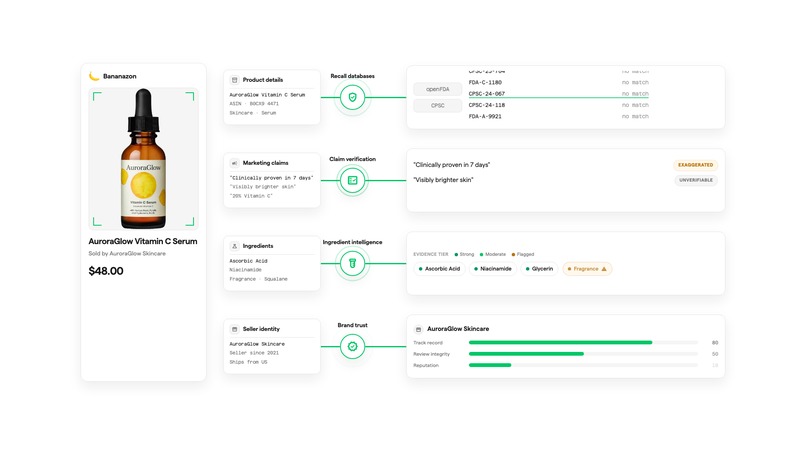Image resolution: width=806 pixels, height=453 pixels.
Task: Click the Strong evidence tier legend
Action: pyautogui.click(x=464, y=255)
